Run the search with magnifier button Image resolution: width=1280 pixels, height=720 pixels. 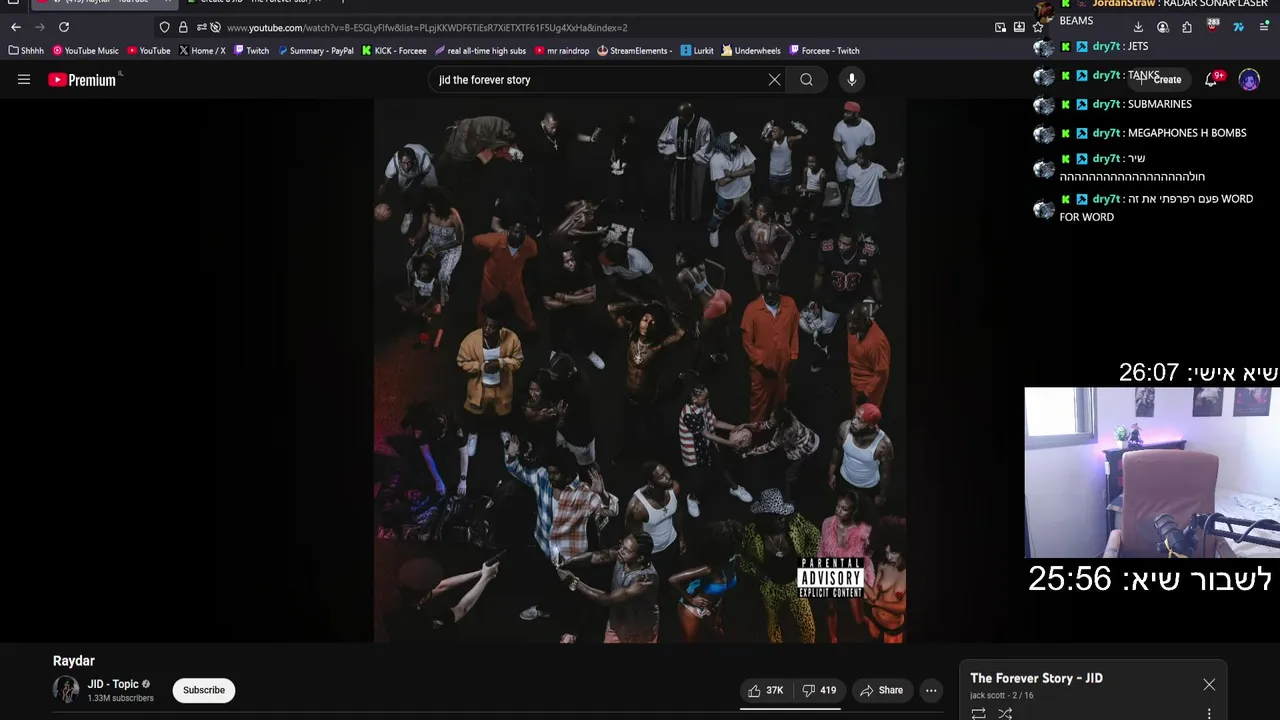(806, 80)
